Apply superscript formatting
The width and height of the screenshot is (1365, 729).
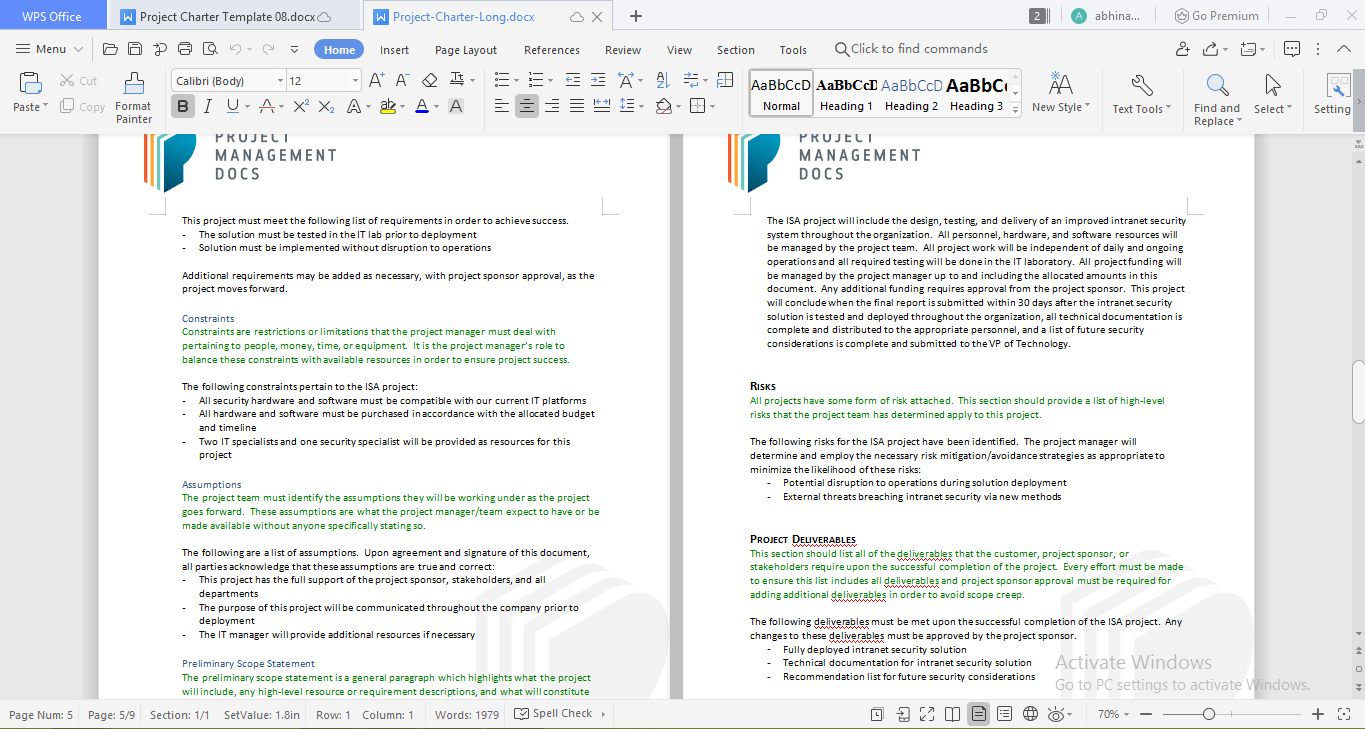coord(300,106)
